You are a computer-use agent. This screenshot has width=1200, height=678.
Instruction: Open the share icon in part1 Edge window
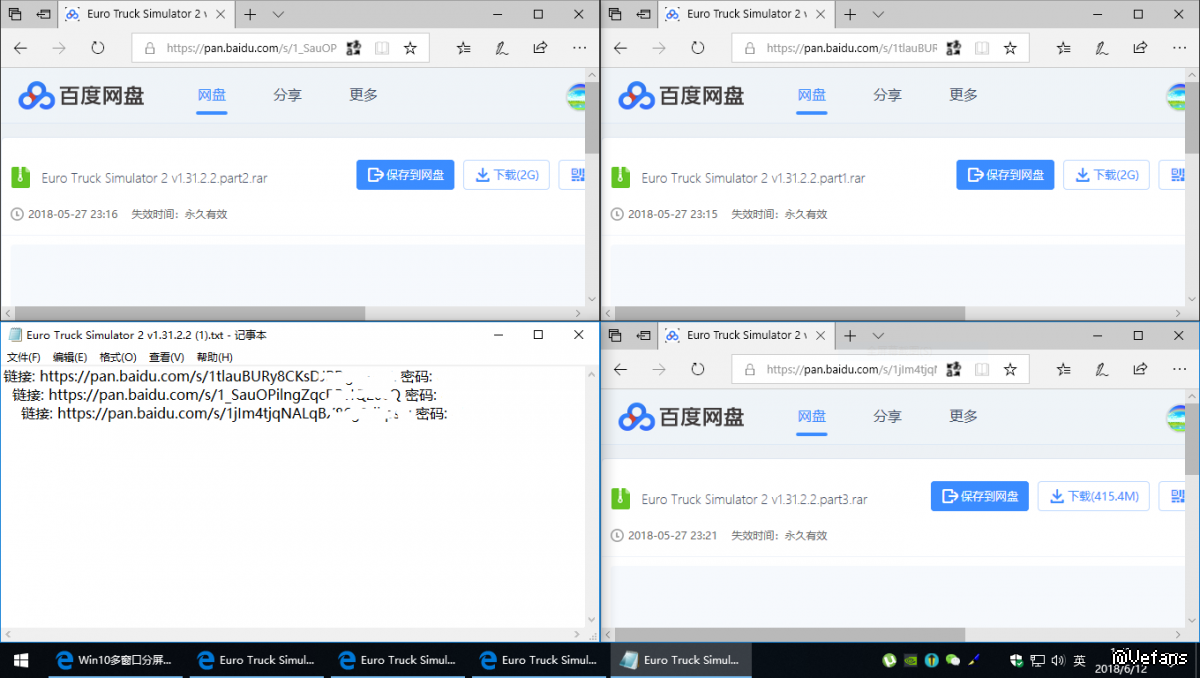(x=1140, y=48)
